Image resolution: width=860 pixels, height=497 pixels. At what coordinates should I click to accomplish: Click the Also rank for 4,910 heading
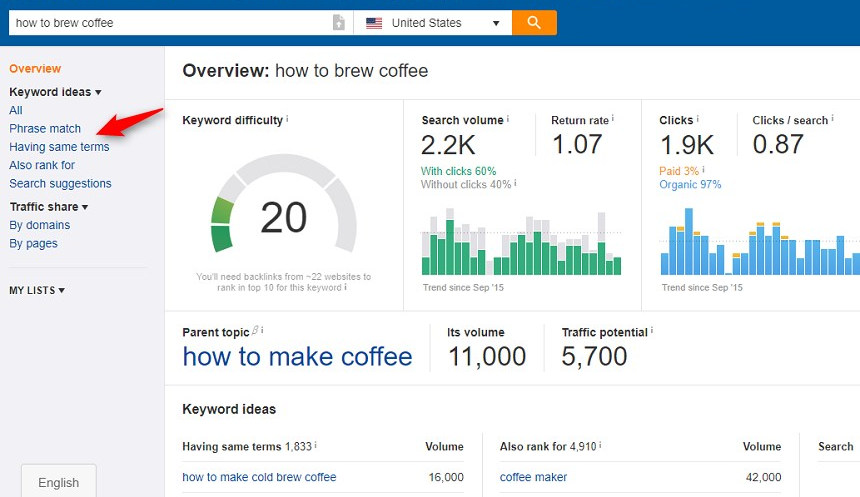548,447
